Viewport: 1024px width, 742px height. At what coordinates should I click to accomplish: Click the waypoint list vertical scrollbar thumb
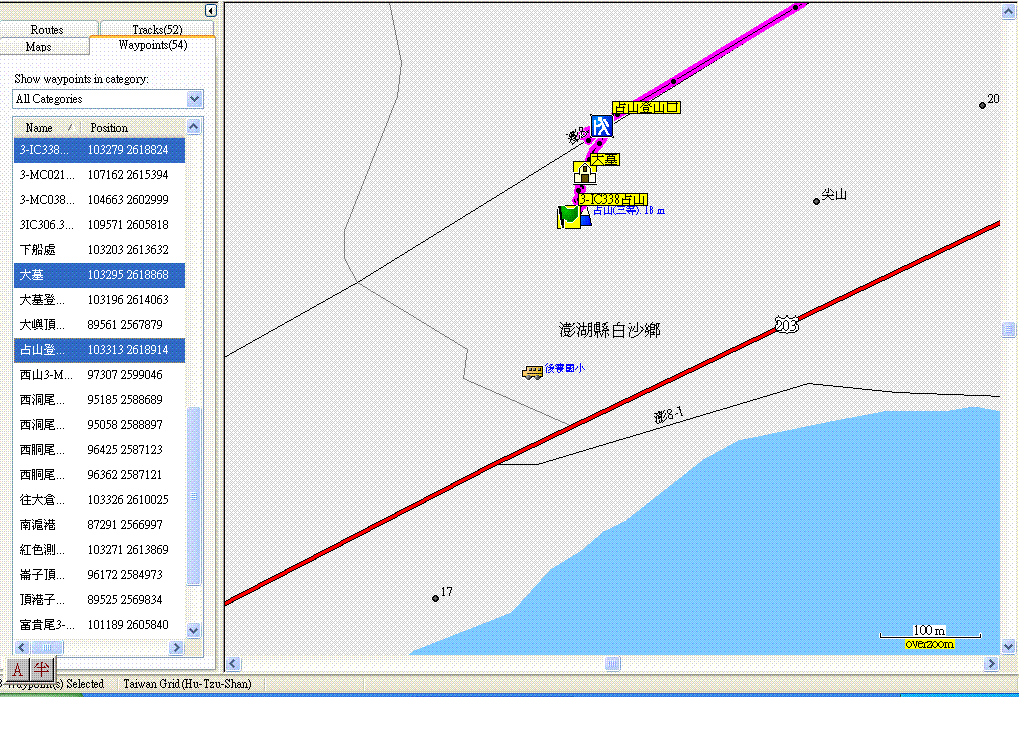tap(193, 496)
